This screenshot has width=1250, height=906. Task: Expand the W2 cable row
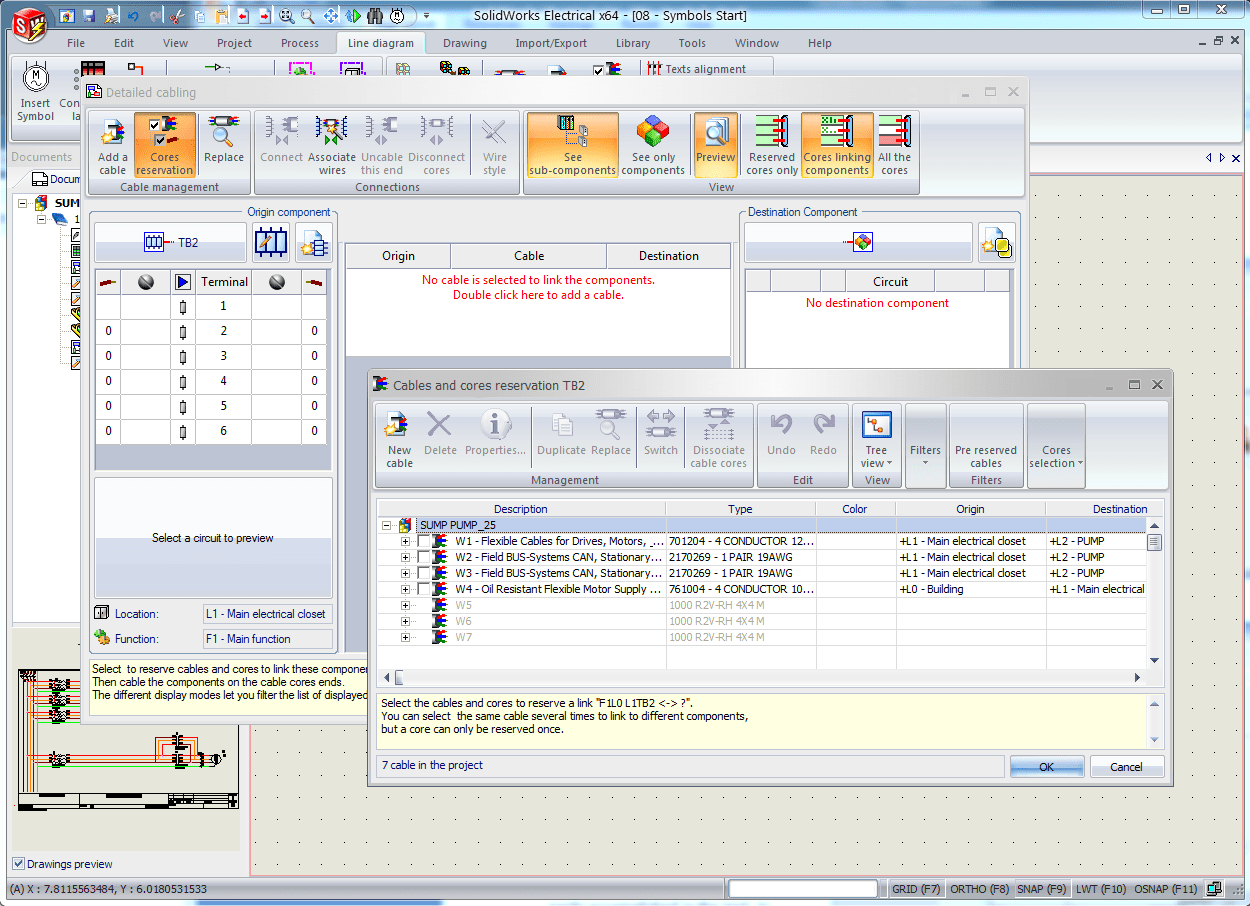(x=405, y=558)
